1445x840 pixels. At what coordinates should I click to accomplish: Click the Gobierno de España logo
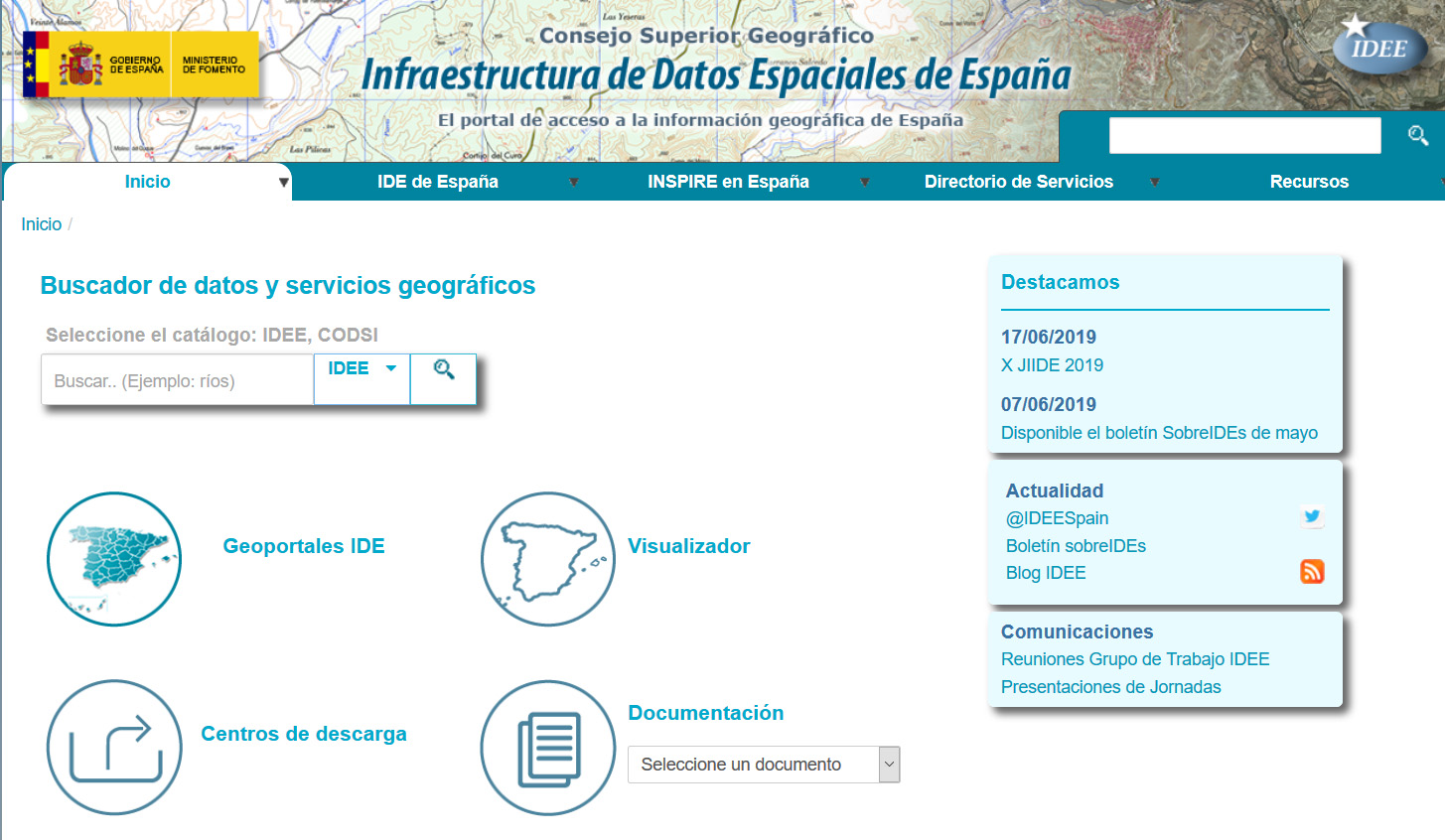(x=96, y=65)
